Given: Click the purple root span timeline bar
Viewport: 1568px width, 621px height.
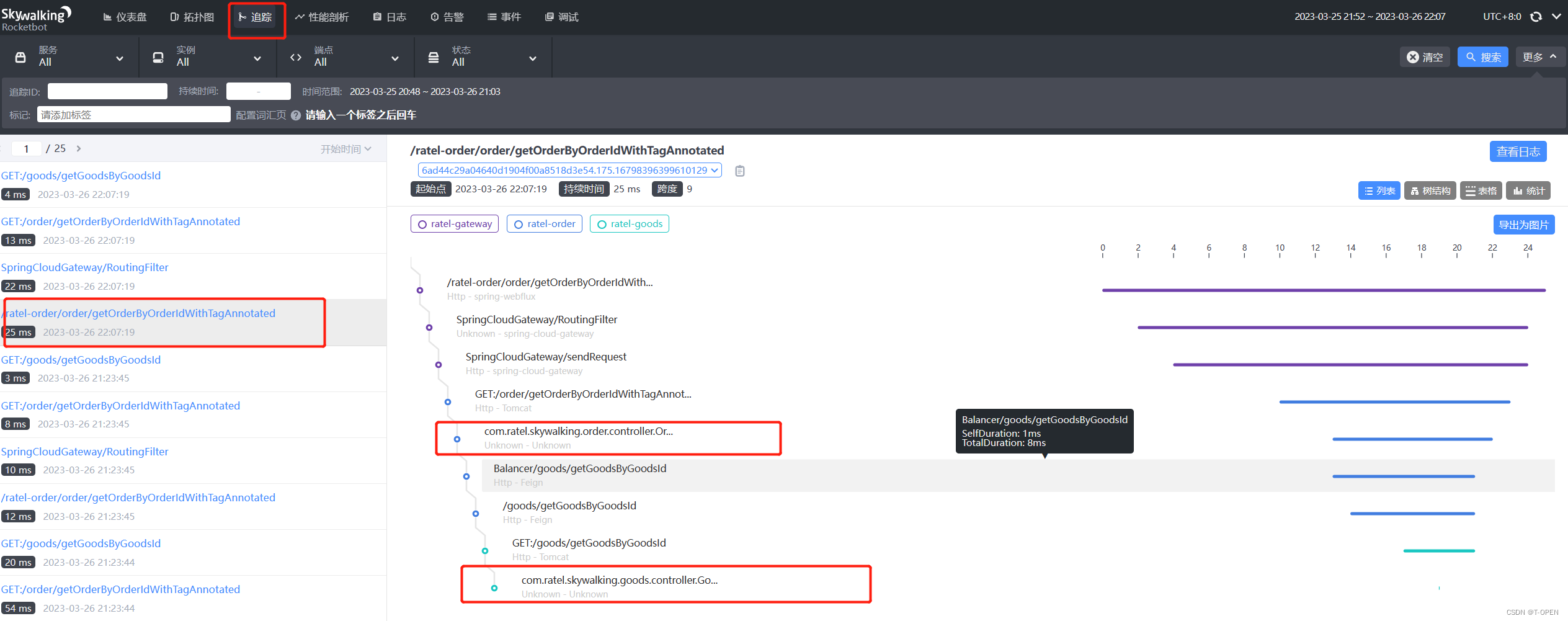Looking at the screenshot, I should [1324, 290].
